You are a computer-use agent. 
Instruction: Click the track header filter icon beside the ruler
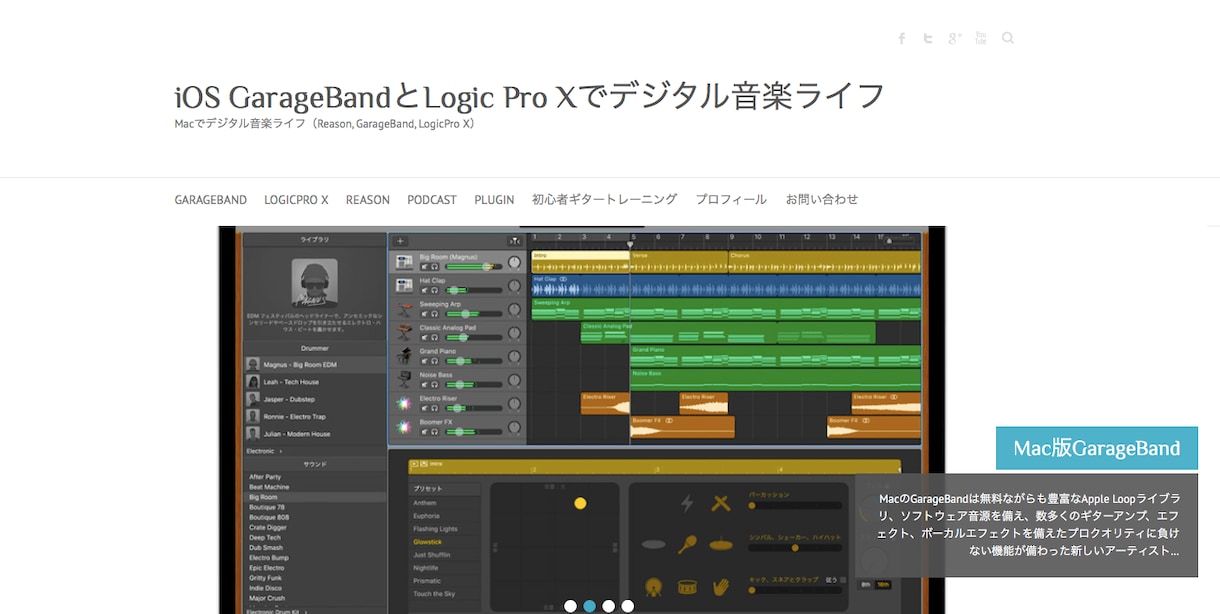point(514,241)
